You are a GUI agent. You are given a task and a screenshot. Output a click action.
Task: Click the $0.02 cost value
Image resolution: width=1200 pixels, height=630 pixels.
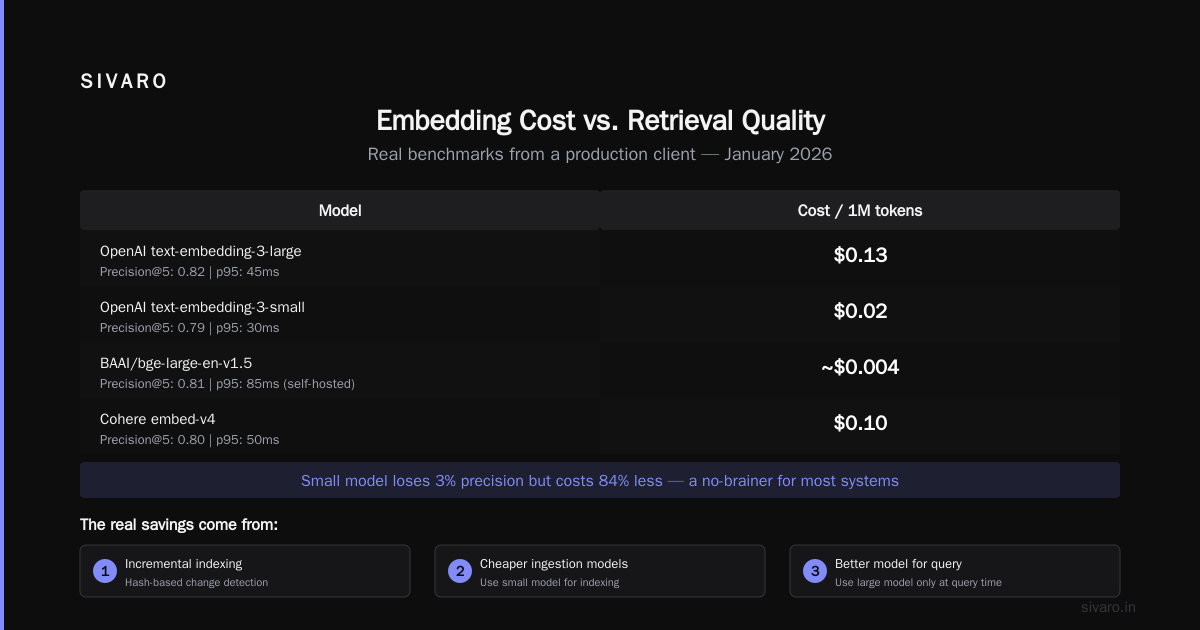point(860,311)
